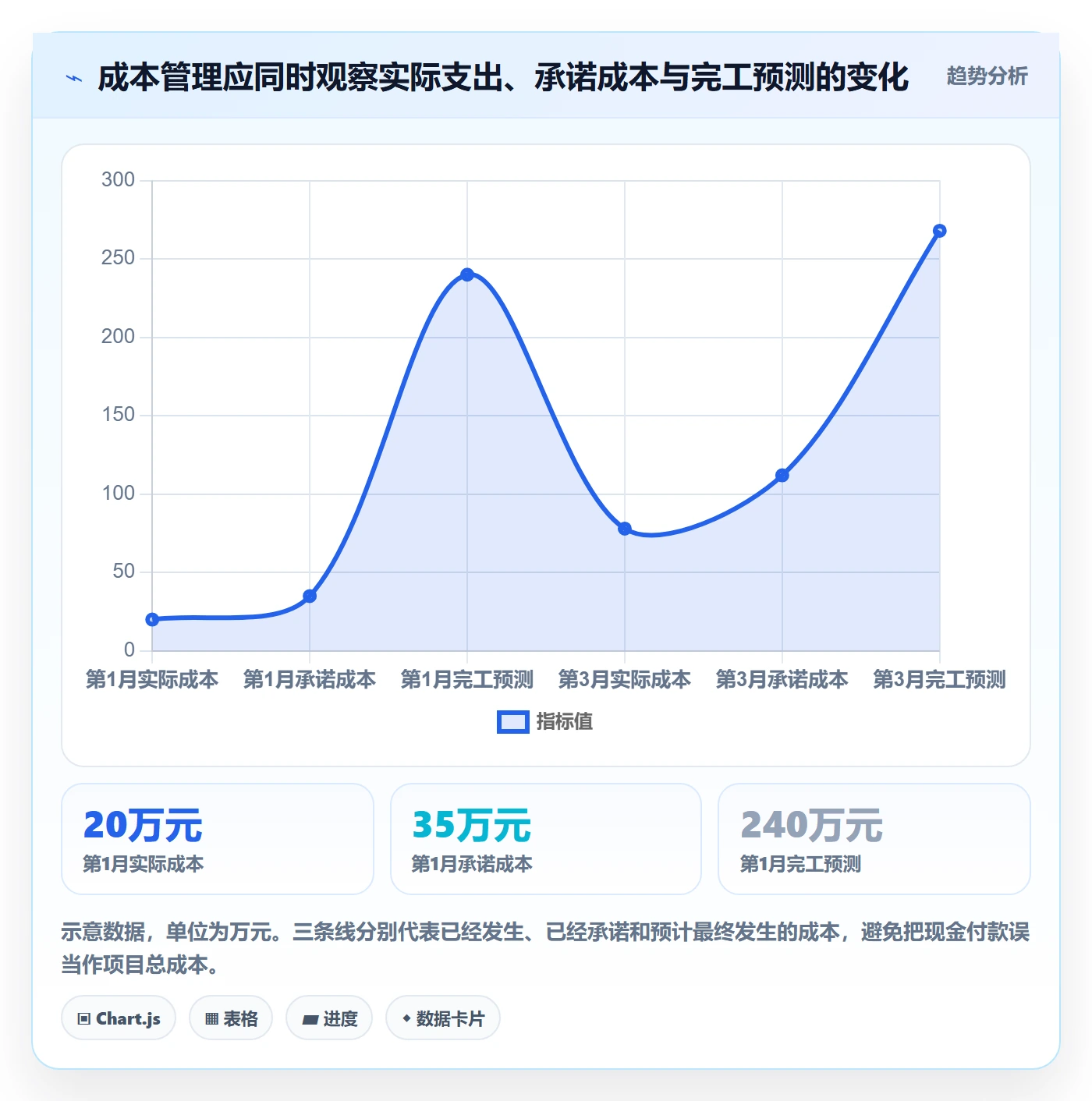The image size is (1092, 1101).
Task: Click the grid icon in 表格 tag
Action: pos(211,1019)
